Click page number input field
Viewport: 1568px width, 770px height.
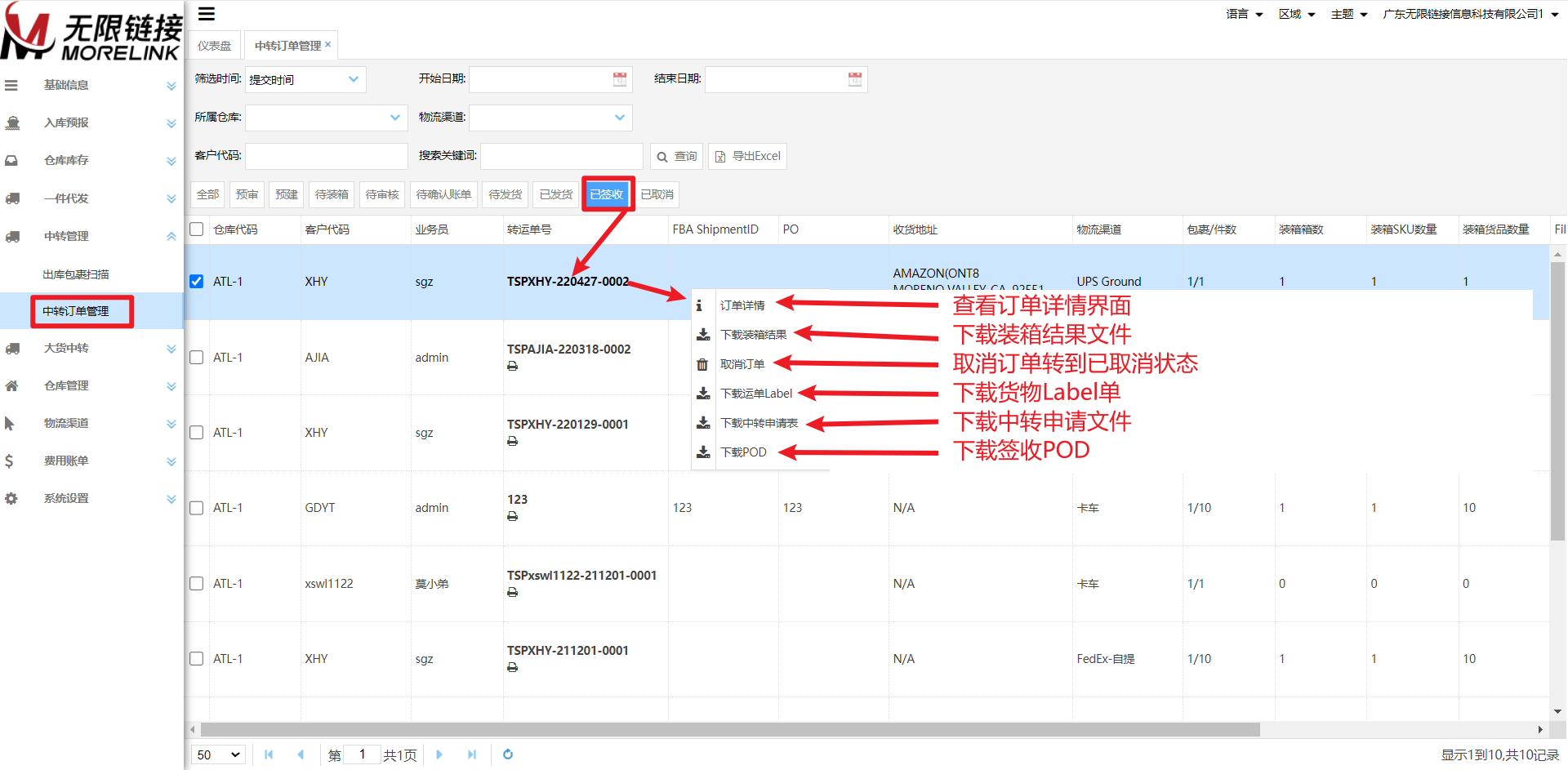[x=362, y=754]
